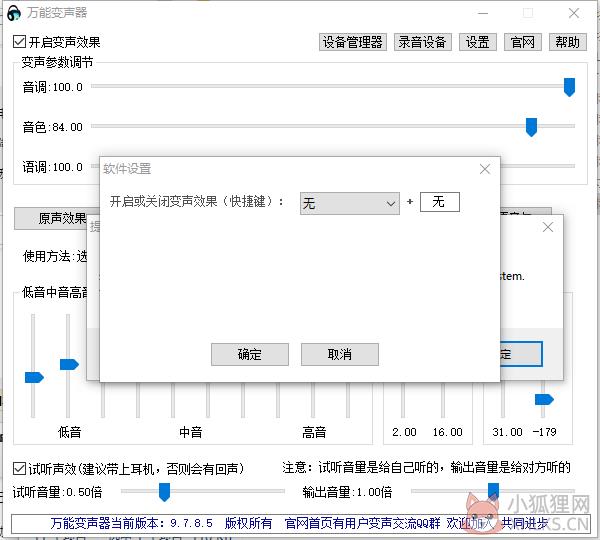This screenshot has height=540, width=600.
Task: Click the 低音 equalizer label
Action: tap(69, 432)
